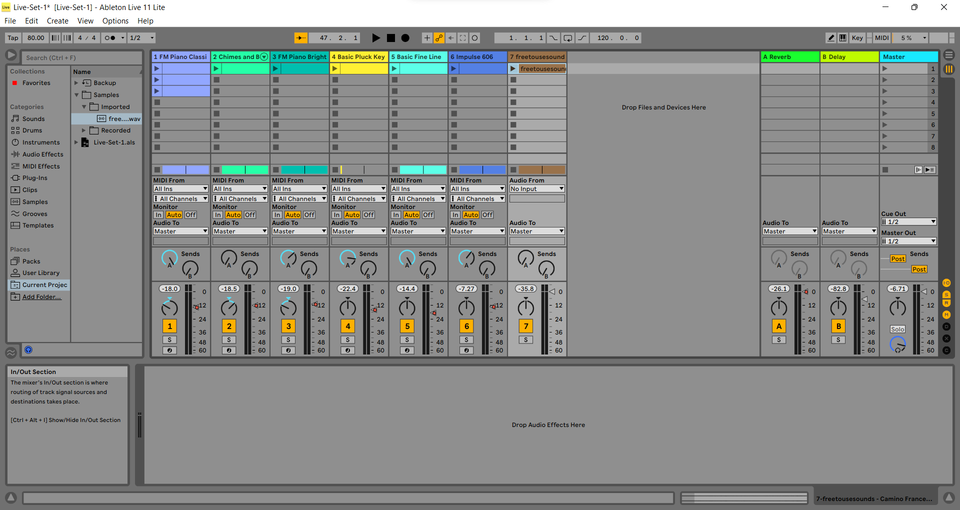Hide Info View triangle button
Screen dimensions: 960x510
coord(11,498)
